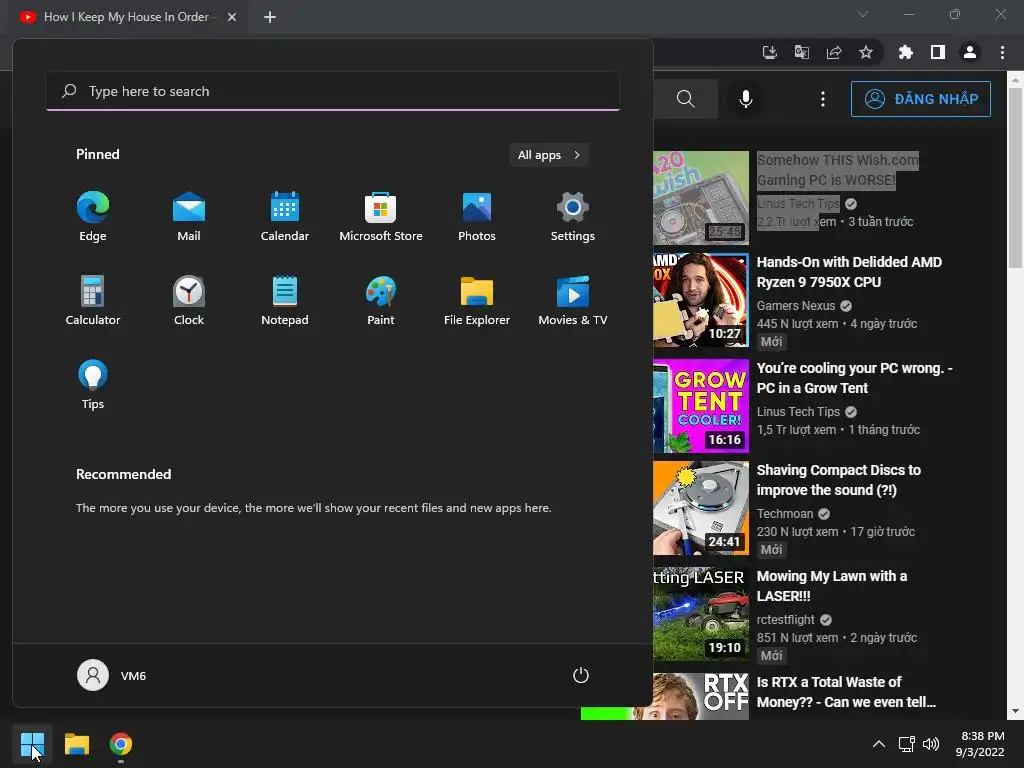Focus the Type here to search box
This screenshot has height=768, width=1024.
pyautogui.click(x=332, y=91)
